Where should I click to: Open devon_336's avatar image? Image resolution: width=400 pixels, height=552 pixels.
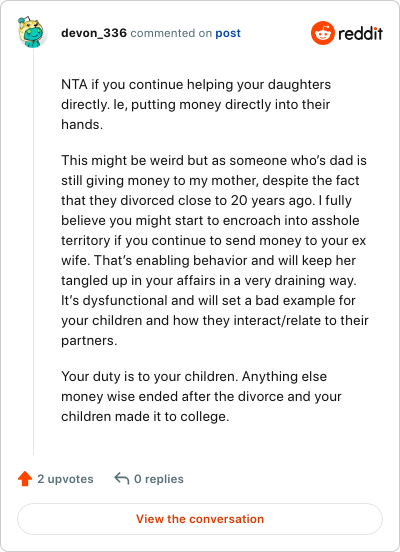32,32
